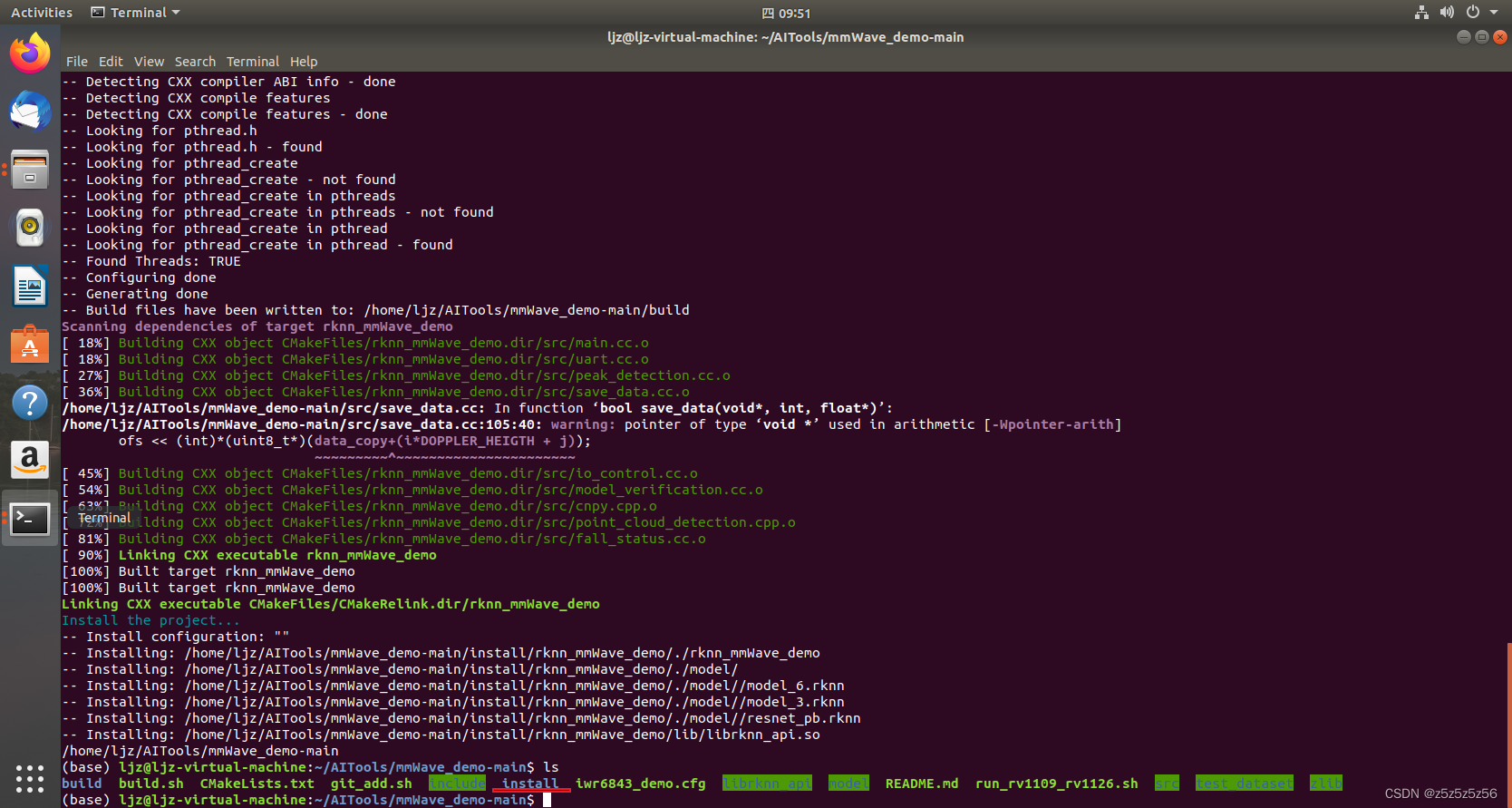
Task: Click the model_6.rknn install line
Action: [453, 686]
